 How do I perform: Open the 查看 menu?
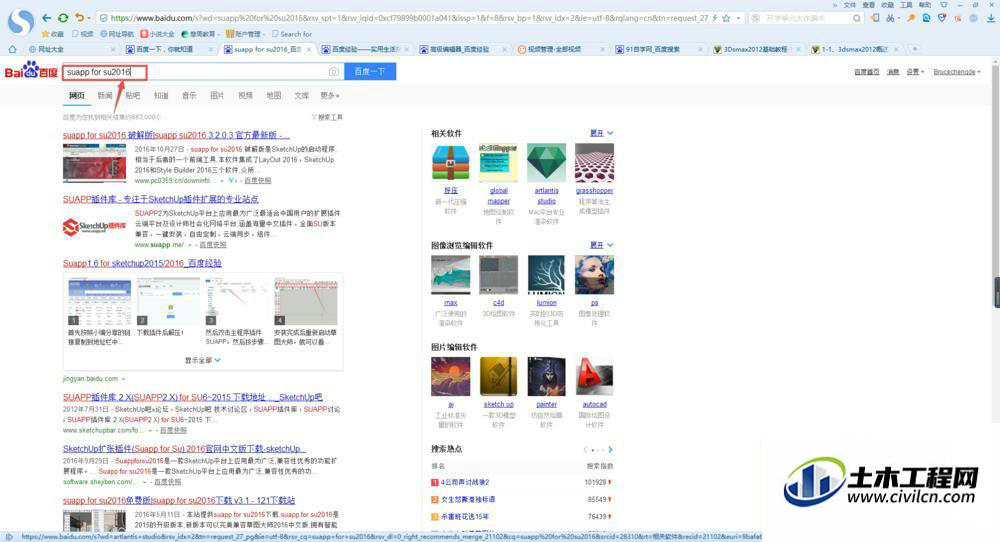pos(868,4)
